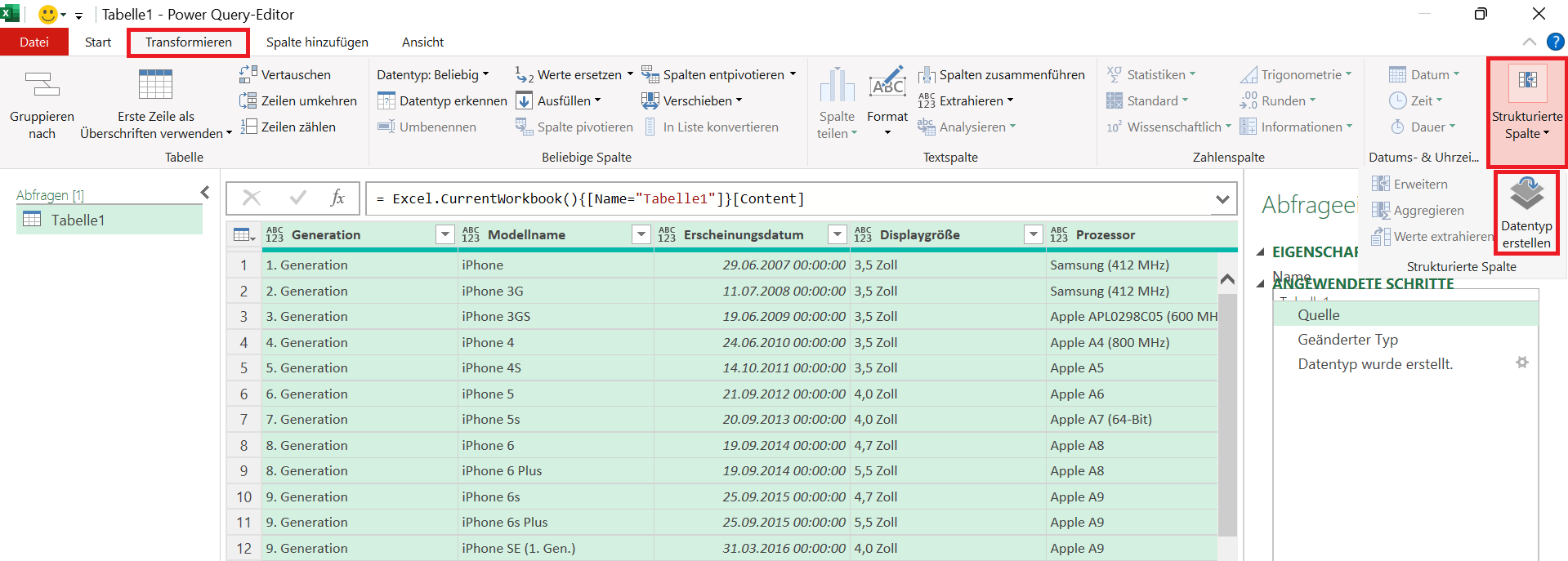Image resolution: width=1568 pixels, height=561 pixels.
Task: Open the smiley feedback icon
Action: (x=48, y=14)
